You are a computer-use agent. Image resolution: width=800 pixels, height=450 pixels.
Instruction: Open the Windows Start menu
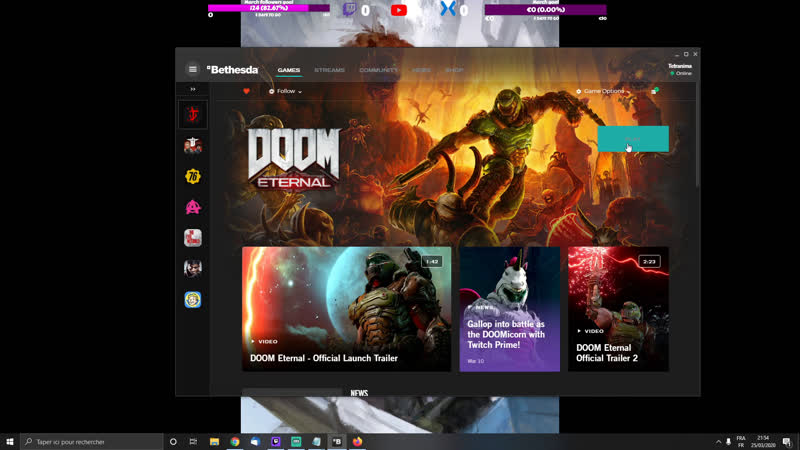point(10,442)
